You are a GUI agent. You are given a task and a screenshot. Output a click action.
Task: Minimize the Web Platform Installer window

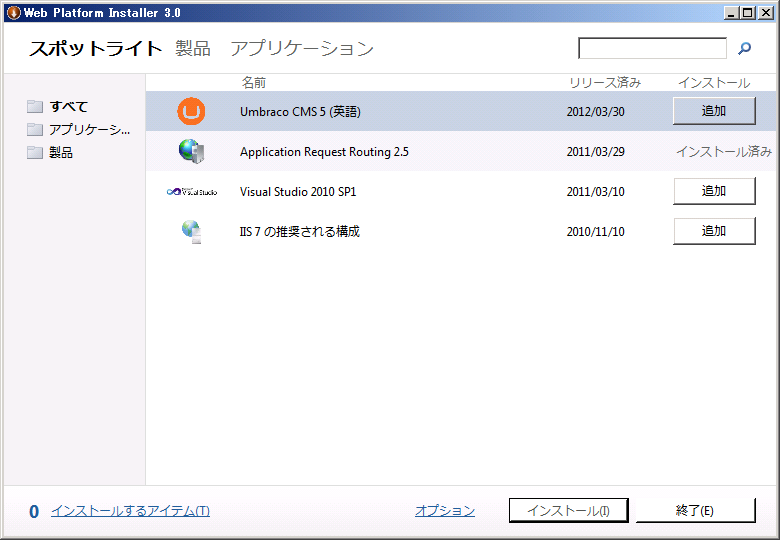[x=731, y=13]
